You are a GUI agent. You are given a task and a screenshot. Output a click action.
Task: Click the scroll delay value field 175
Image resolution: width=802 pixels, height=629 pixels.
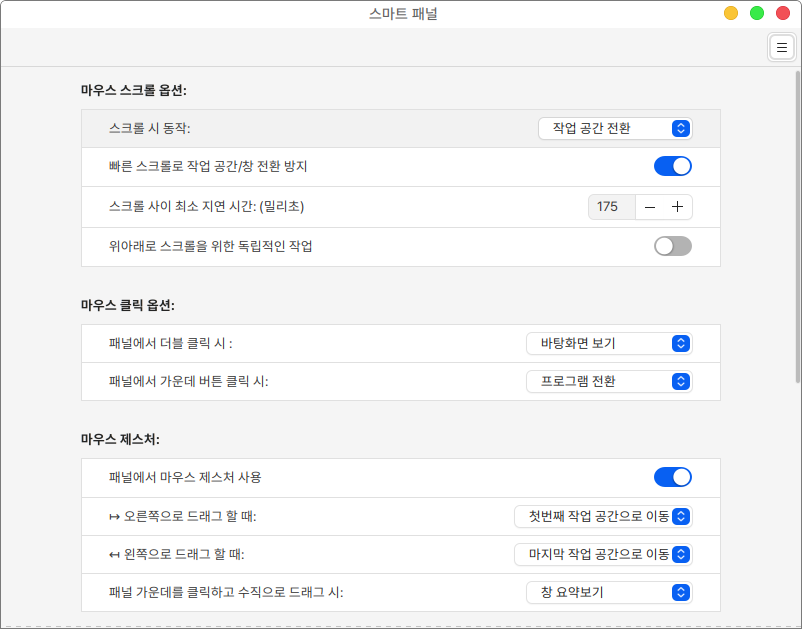[609, 207]
